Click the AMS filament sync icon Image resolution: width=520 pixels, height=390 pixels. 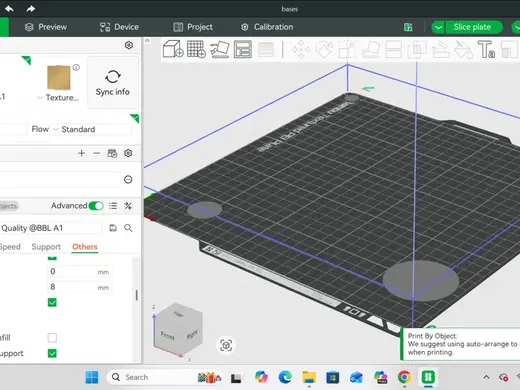112,153
